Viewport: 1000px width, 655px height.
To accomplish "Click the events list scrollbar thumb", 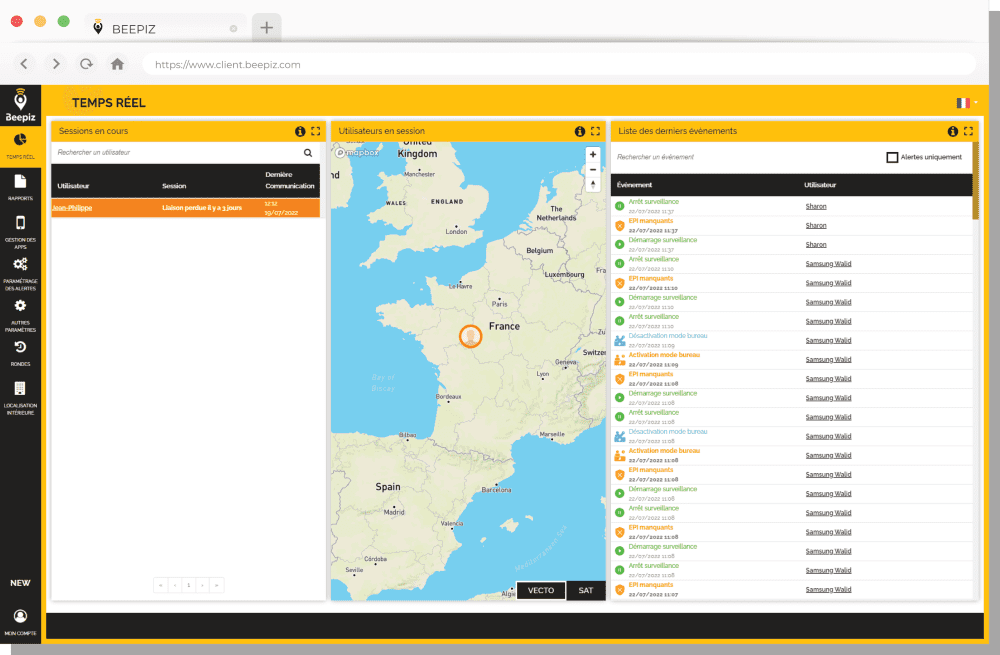I will pyautogui.click(x=976, y=180).
